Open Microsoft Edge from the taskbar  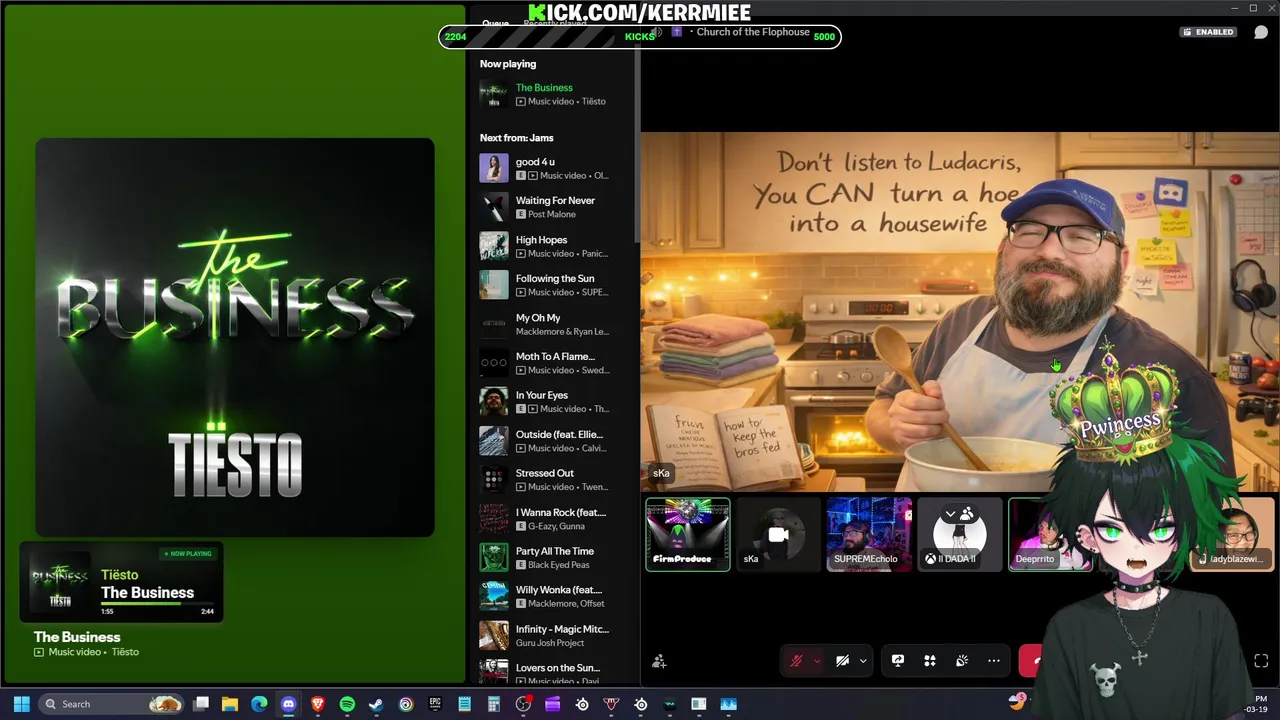click(x=259, y=704)
